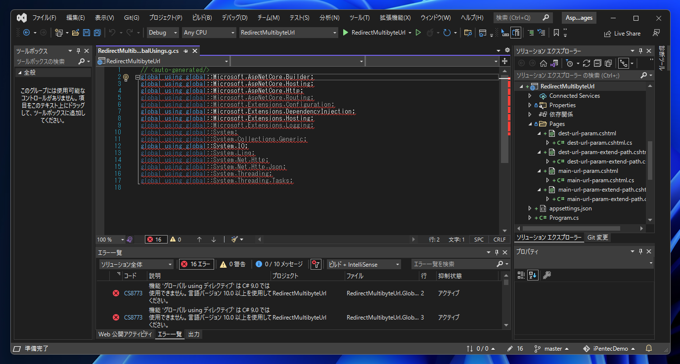
Task: Click the Redo arrow icon
Action: coord(130,33)
